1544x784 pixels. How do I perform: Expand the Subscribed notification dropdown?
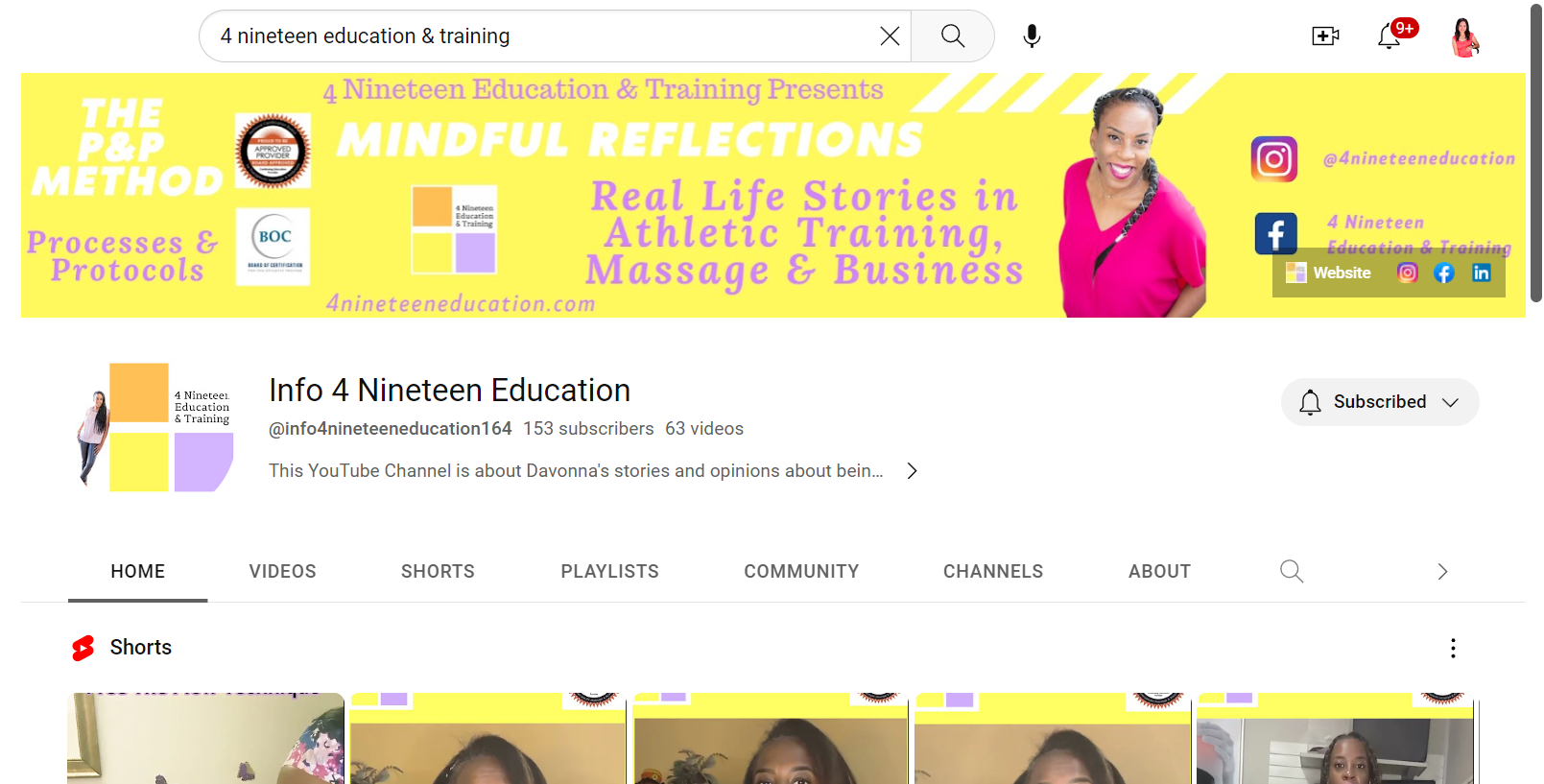tap(1380, 402)
